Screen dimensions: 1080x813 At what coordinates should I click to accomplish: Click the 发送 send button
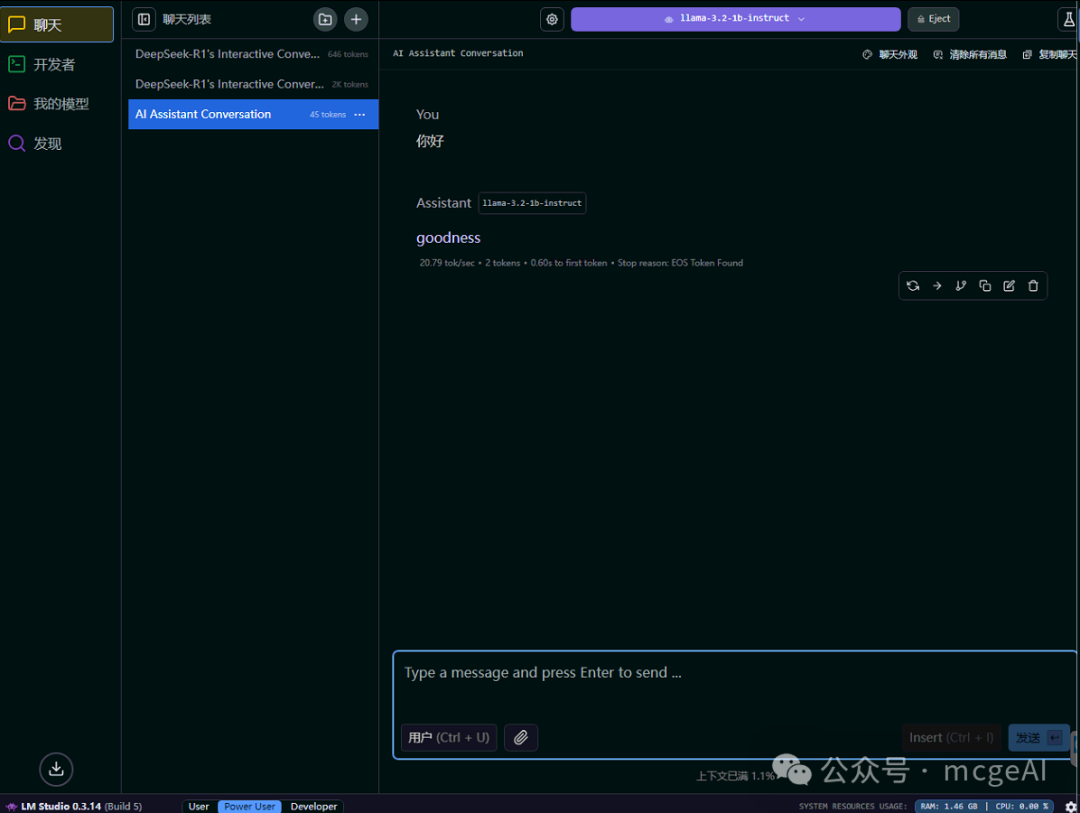pyautogui.click(x=1039, y=737)
